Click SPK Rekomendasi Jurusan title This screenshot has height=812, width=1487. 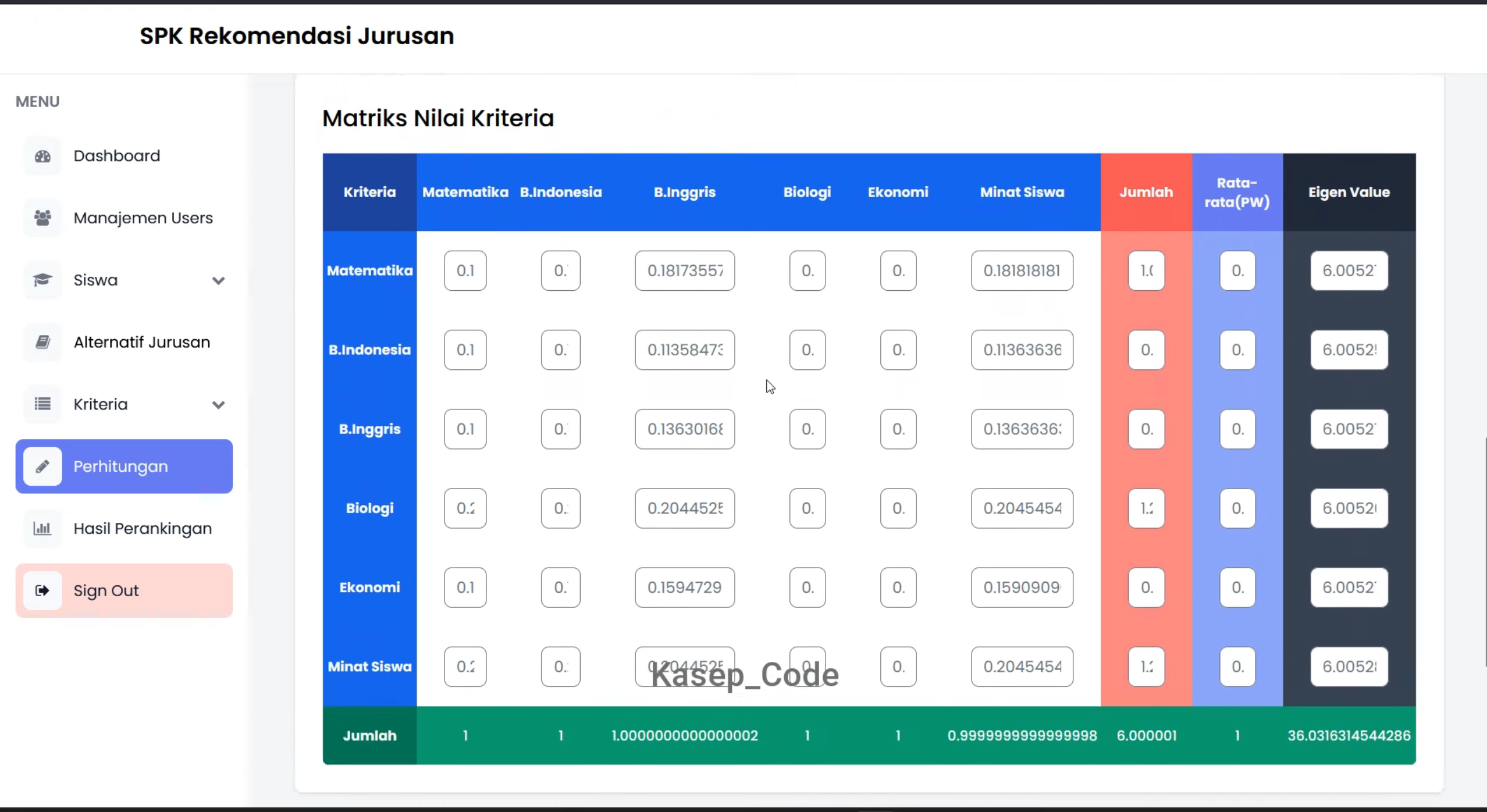pos(297,36)
